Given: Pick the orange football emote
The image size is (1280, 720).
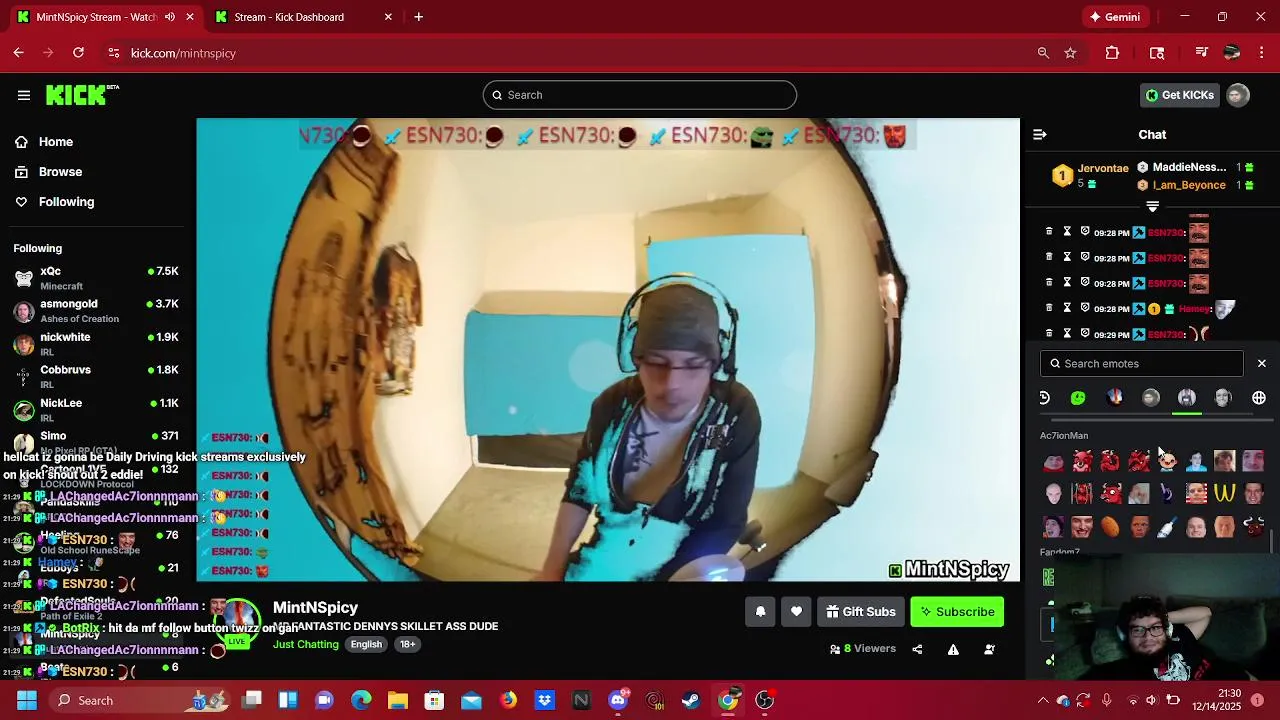Looking at the screenshot, I should 1110,526.
